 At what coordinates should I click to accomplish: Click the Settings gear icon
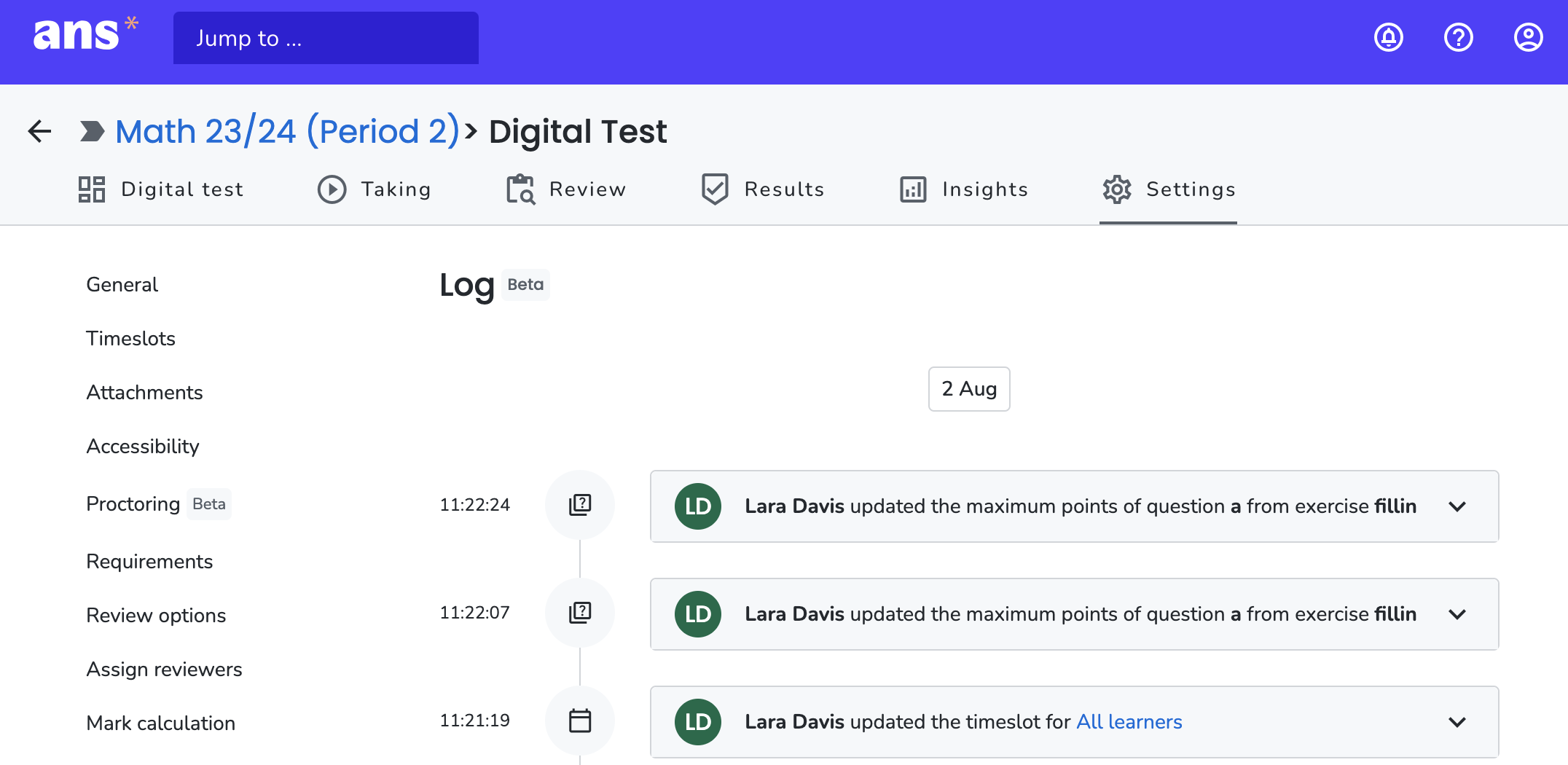point(1117,189)
